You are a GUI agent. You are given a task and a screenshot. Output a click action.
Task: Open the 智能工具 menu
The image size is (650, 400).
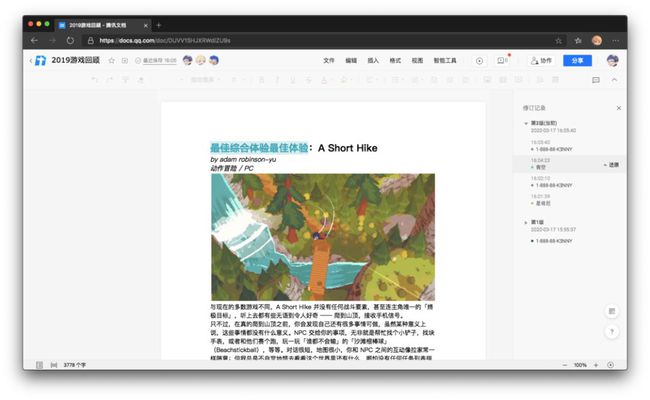tap(445, 61)
